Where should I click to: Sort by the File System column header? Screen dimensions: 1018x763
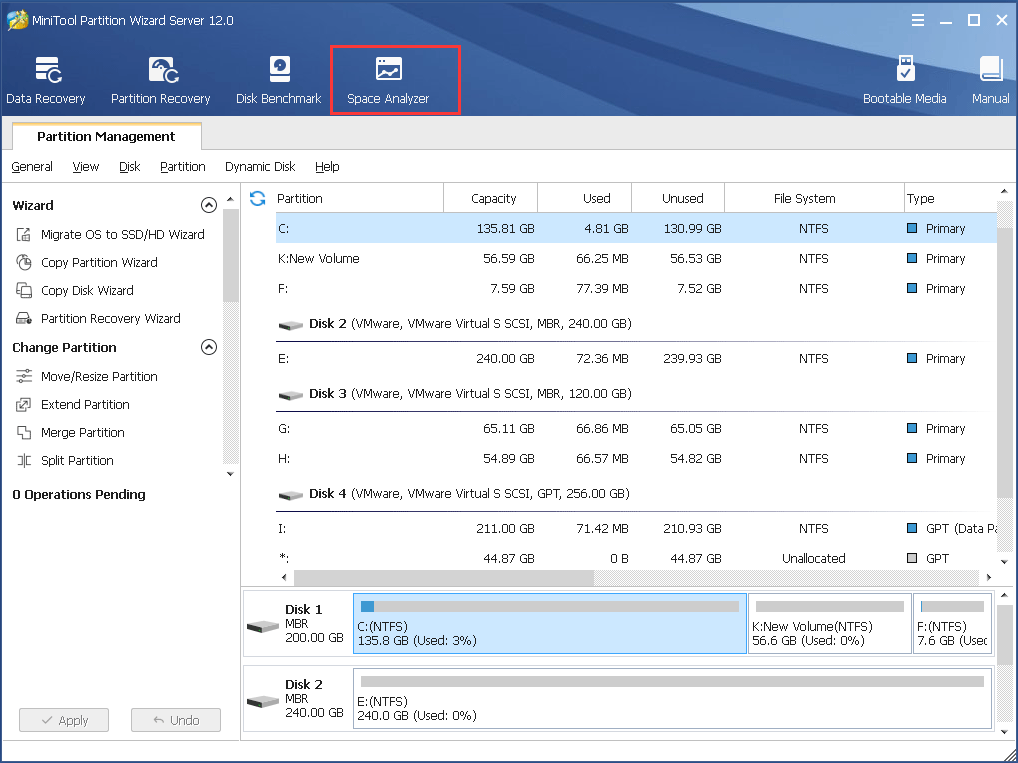[814, 199]
